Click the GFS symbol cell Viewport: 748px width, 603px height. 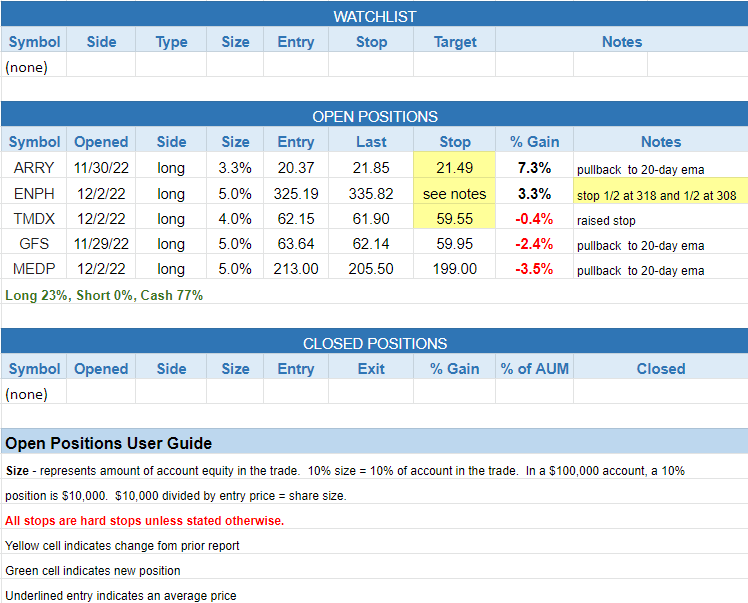34,245
